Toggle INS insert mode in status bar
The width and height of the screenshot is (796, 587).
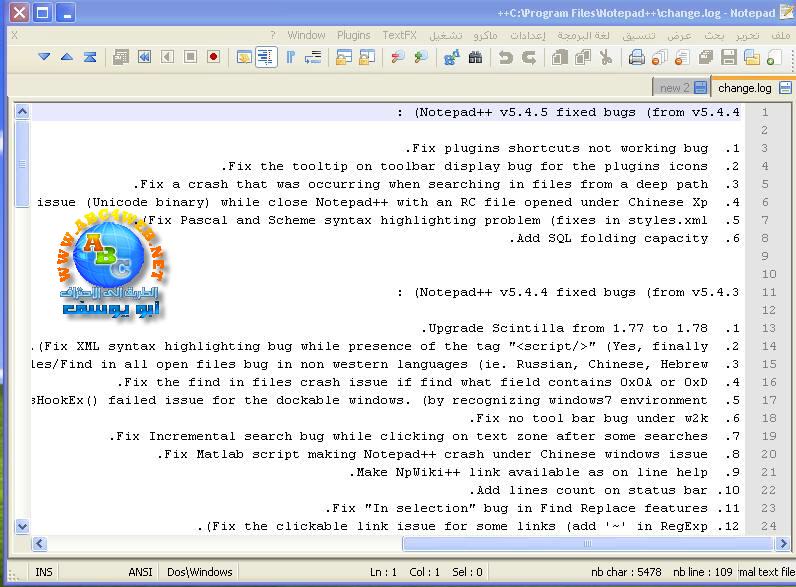click(x=44, y=572)
